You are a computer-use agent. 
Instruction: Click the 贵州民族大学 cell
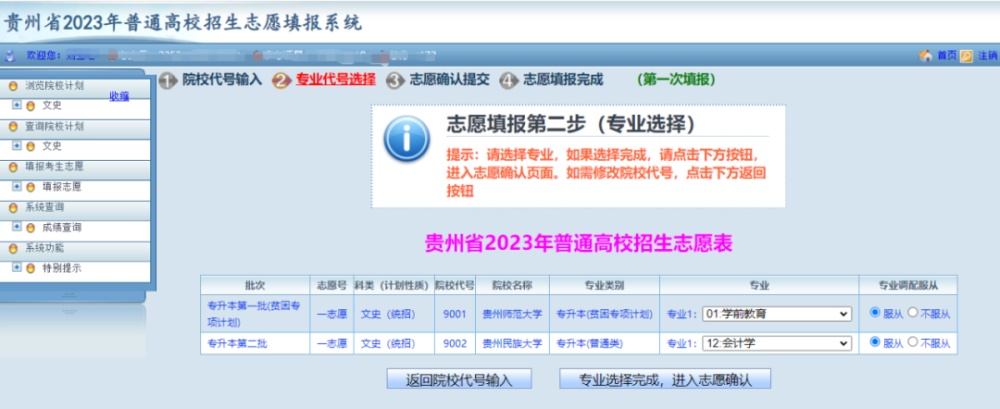(512, 344)
